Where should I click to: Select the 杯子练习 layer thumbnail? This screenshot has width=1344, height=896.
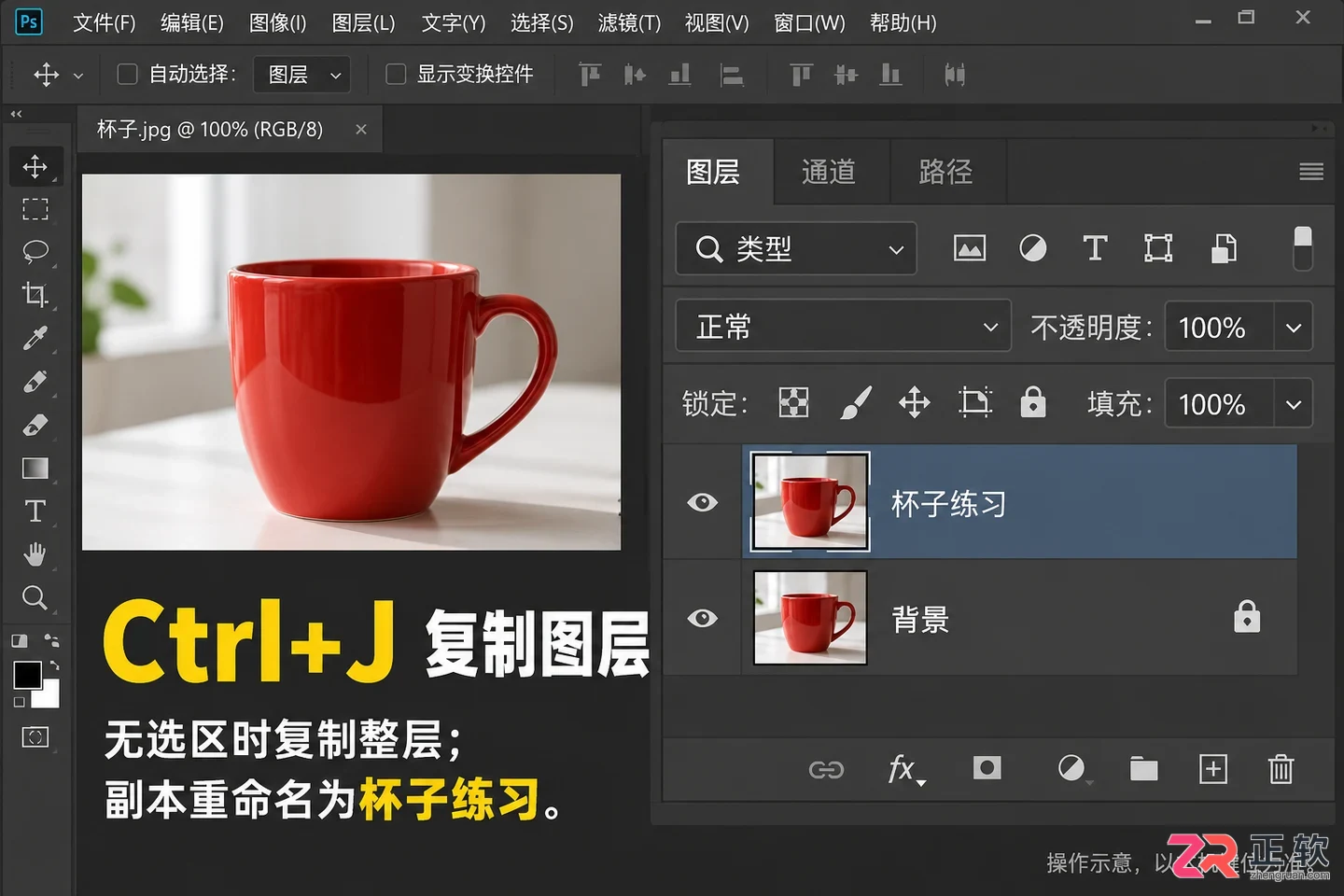pyautogui.click(x=810, y=502)
